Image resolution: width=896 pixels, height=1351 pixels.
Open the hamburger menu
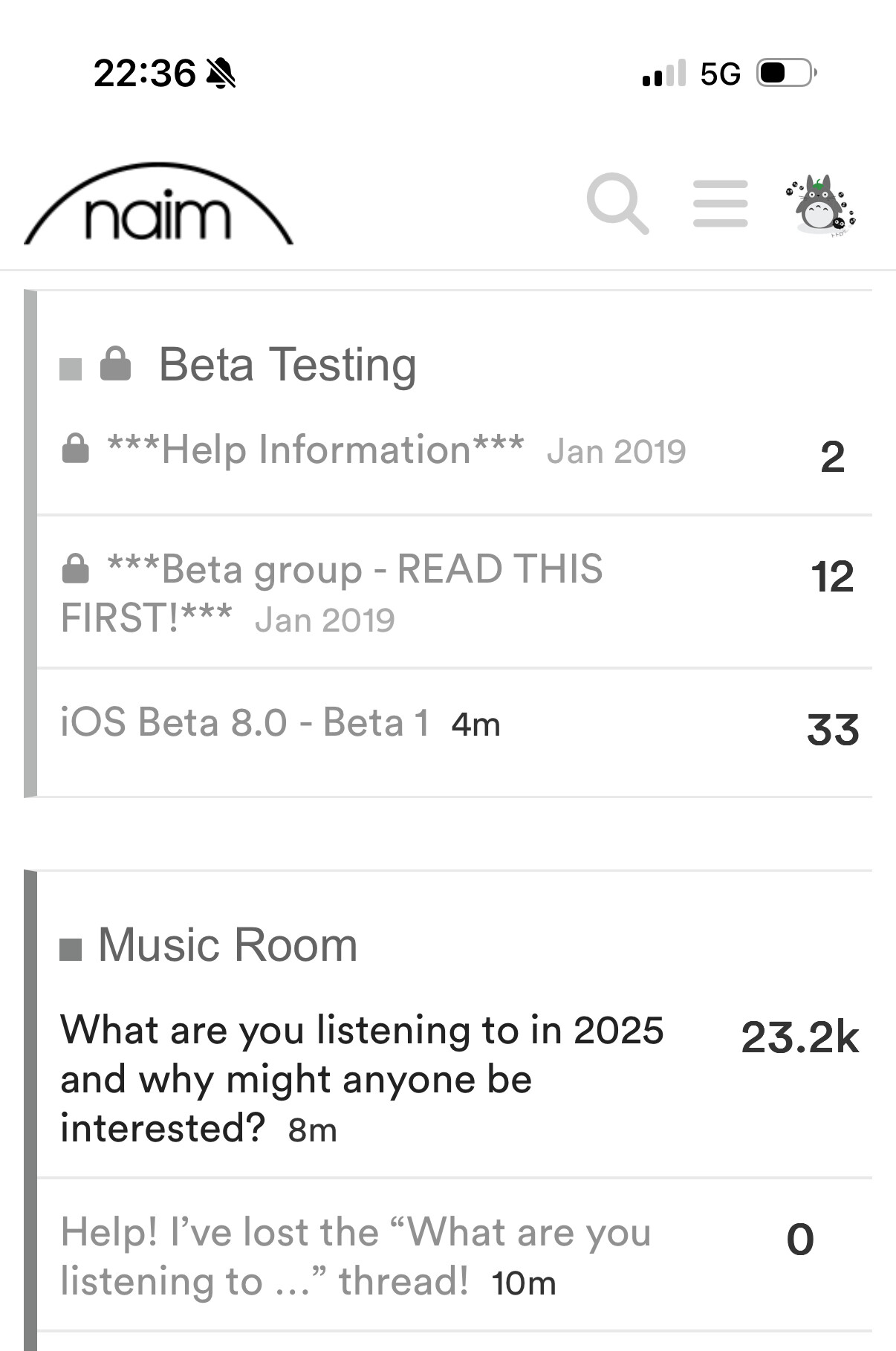[720, 203]
